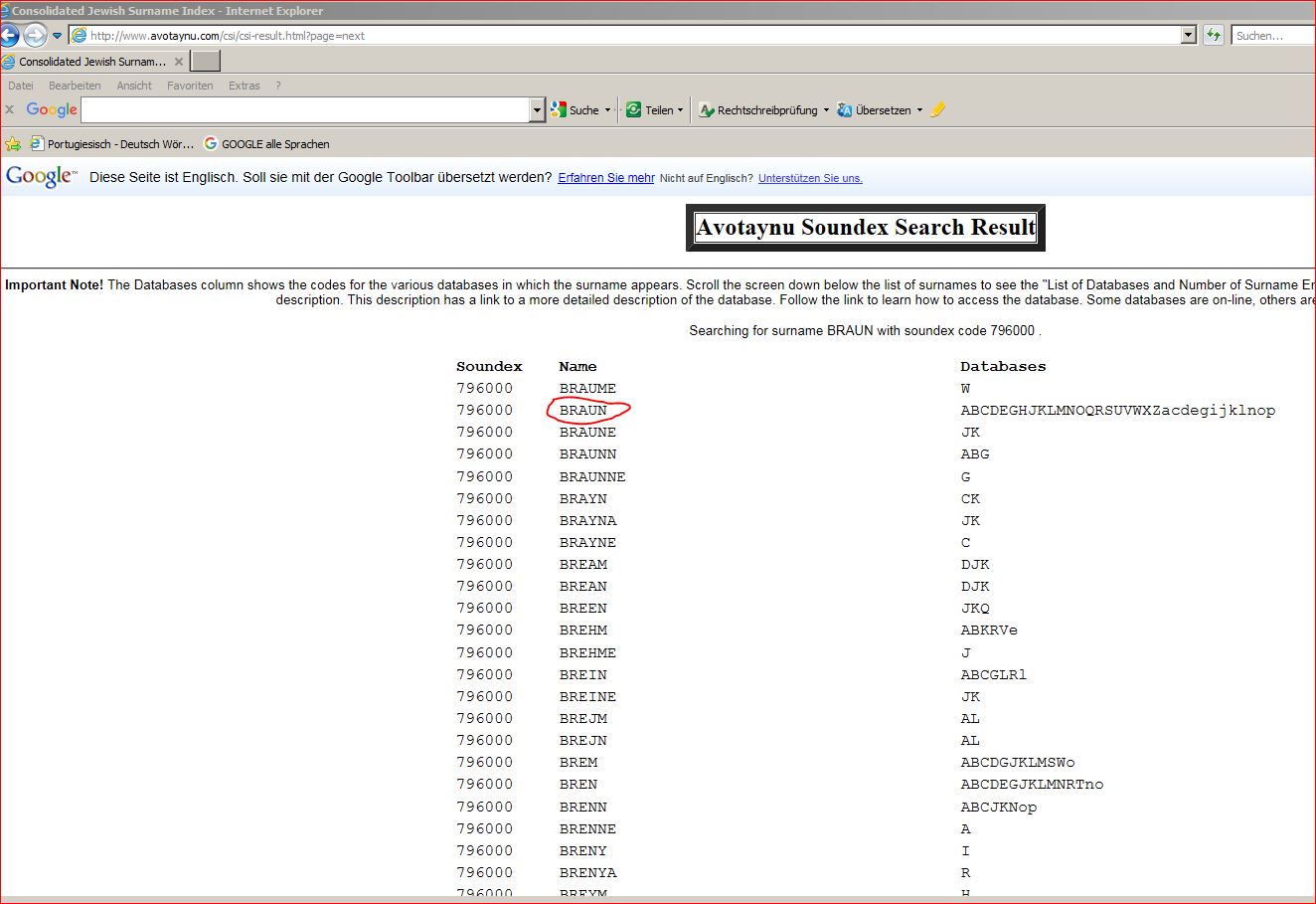Click the database codes ABKRVe for BREHM
Viewport: 1316px width, 904px height.
989,630
